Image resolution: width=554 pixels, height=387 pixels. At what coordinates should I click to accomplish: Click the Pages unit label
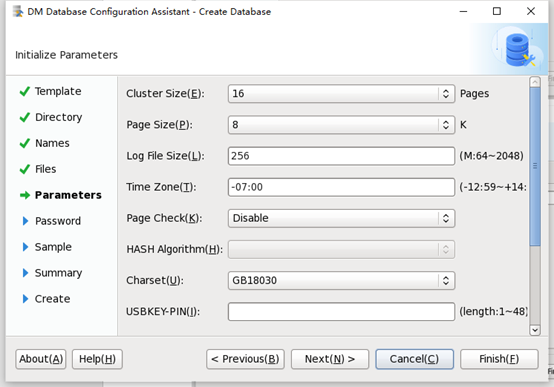pyautogui.click(x=475, y=94)
